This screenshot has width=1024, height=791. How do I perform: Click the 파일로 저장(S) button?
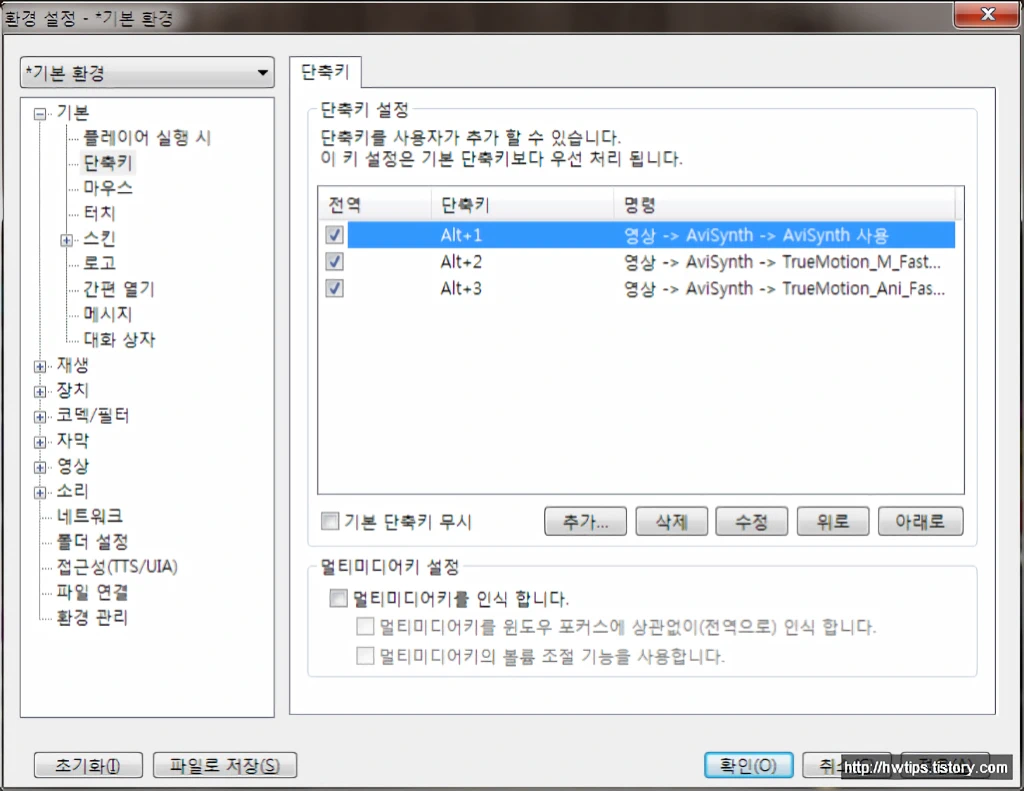point(225,765)
